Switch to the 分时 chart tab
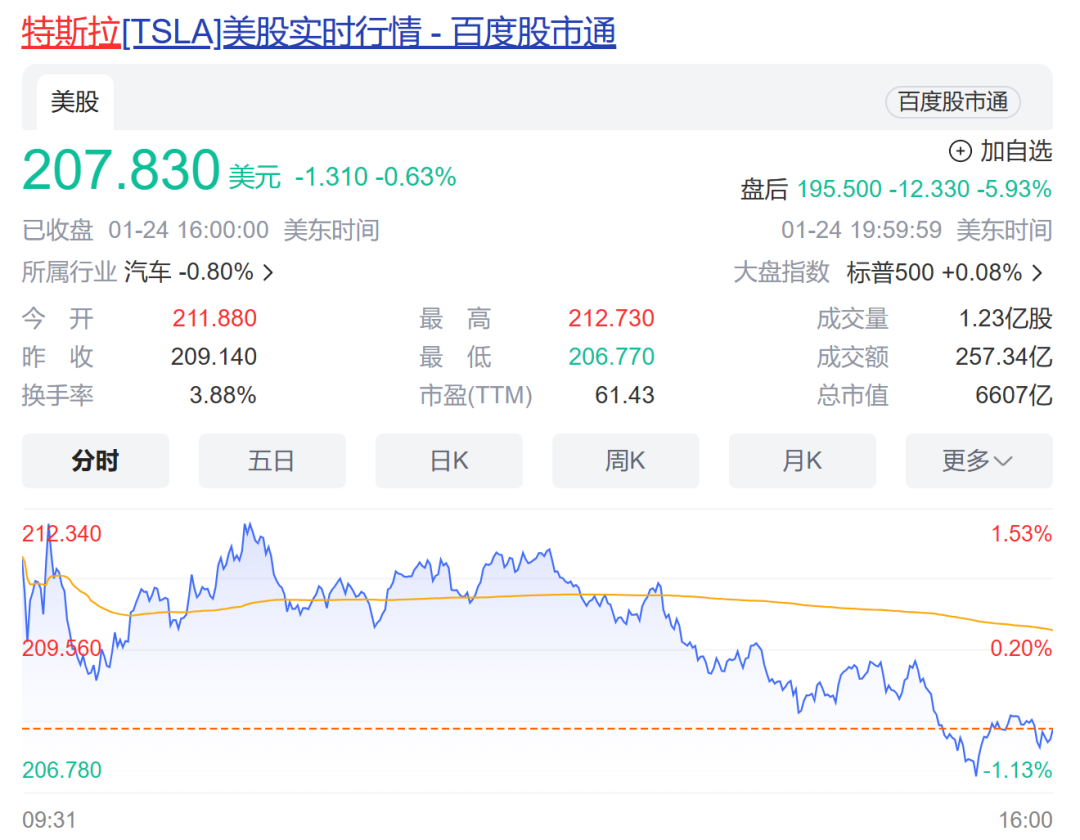 pyautogui.click(x=96, y=461)
